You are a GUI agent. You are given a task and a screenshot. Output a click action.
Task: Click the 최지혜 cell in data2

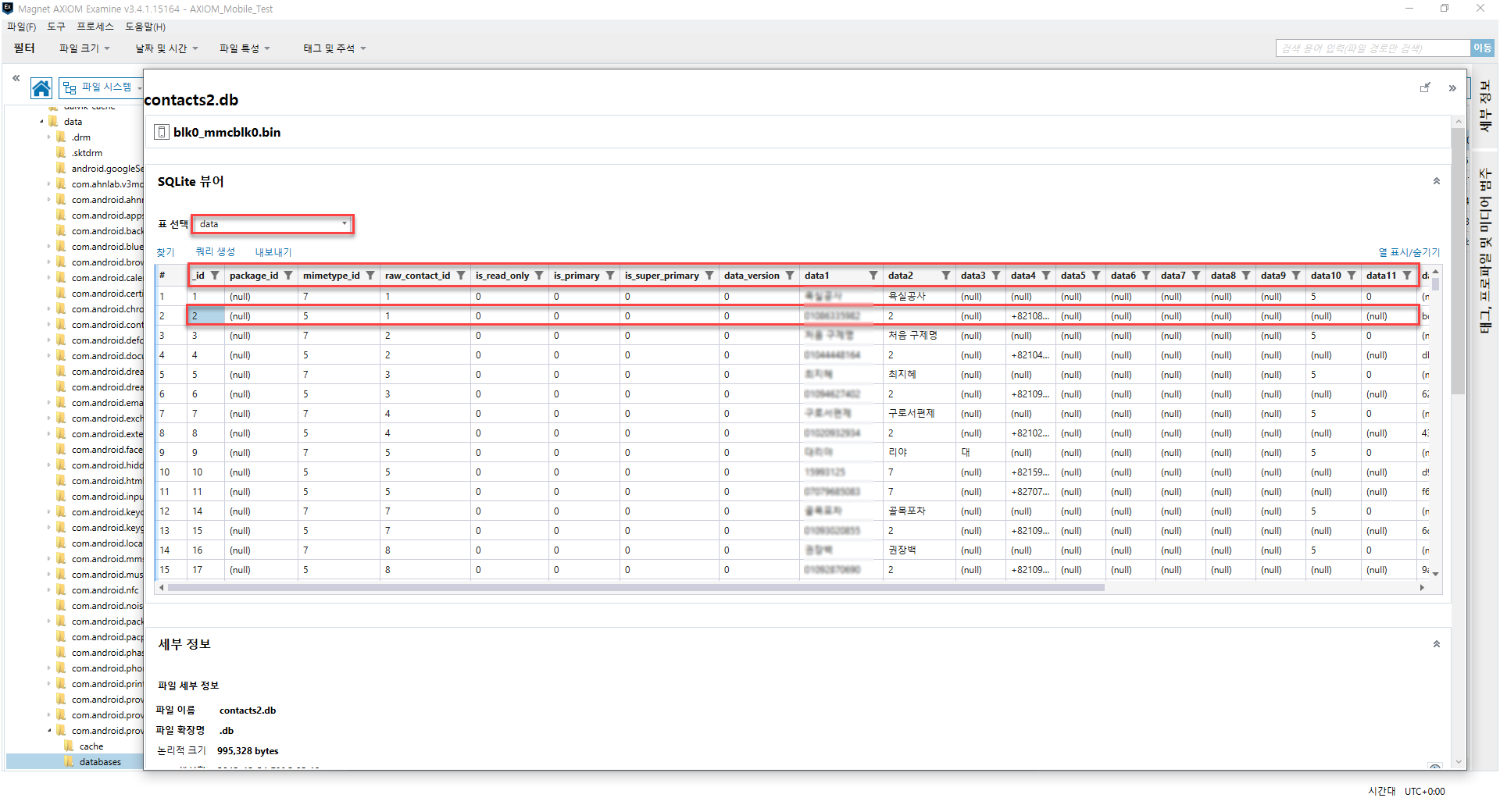point(919,375)
